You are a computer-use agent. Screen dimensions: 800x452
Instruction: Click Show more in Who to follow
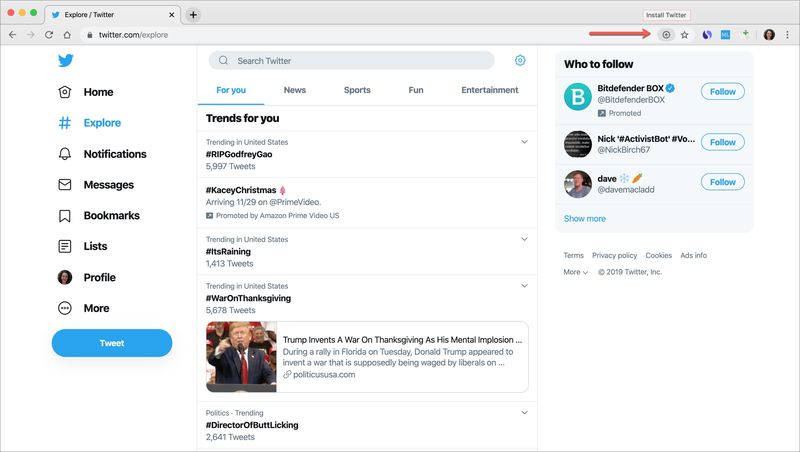(585, 218)
